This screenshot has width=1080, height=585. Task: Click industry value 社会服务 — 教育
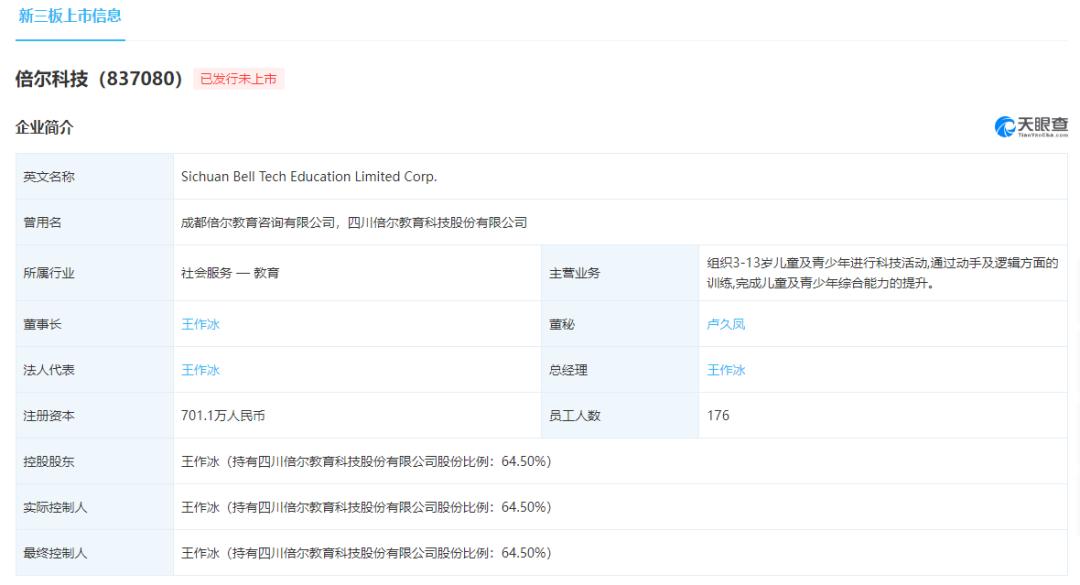[230, 273]
